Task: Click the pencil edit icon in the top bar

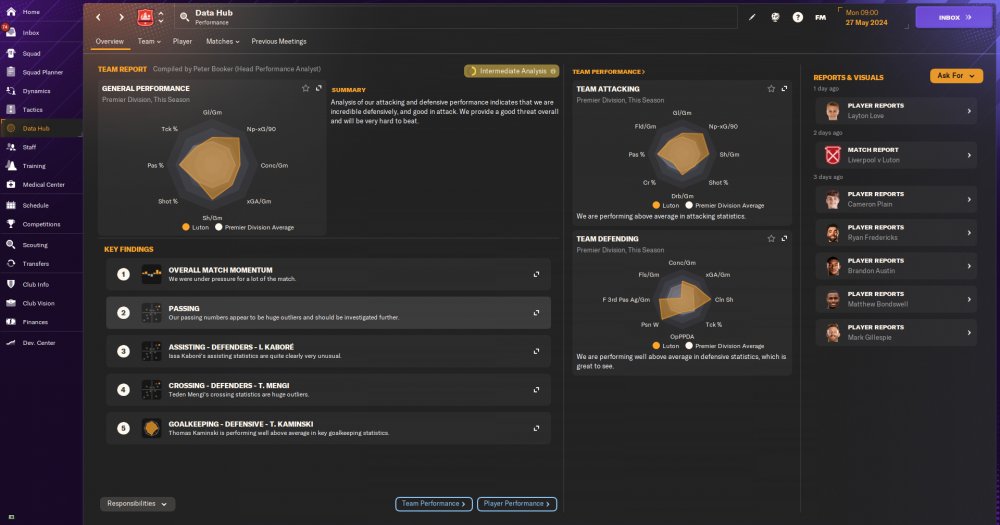Action: click(752, 17)
